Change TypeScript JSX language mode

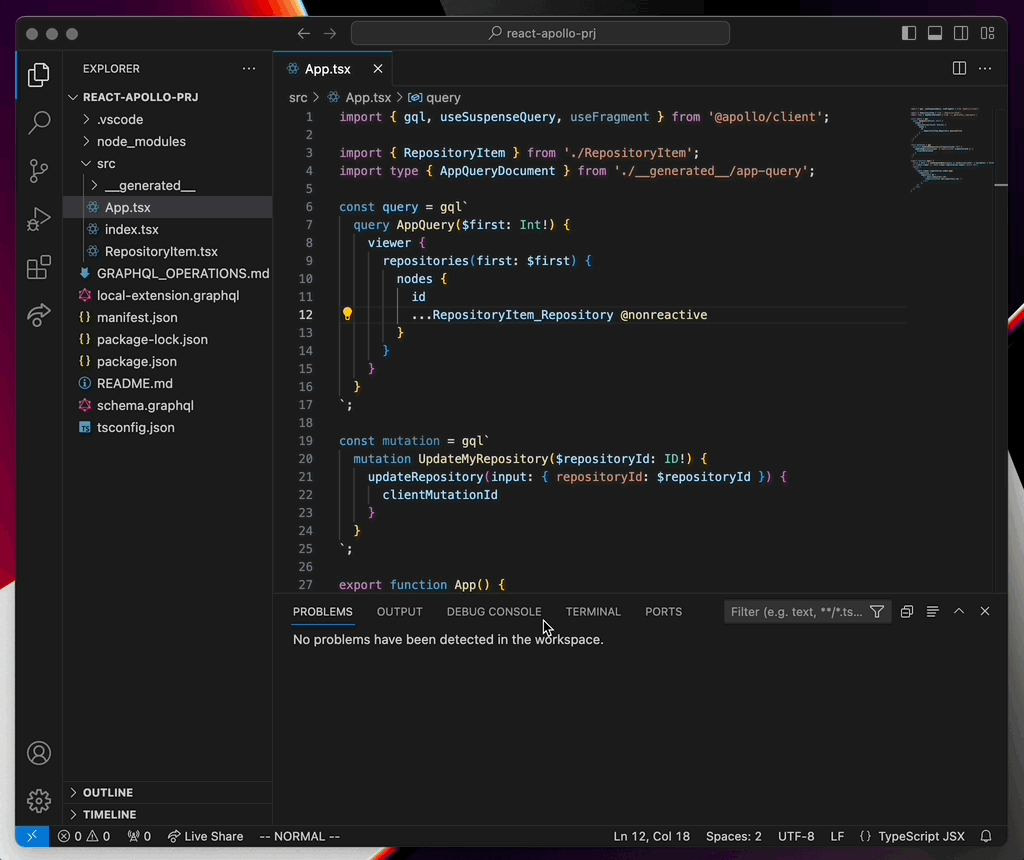[x=921, y=836]
